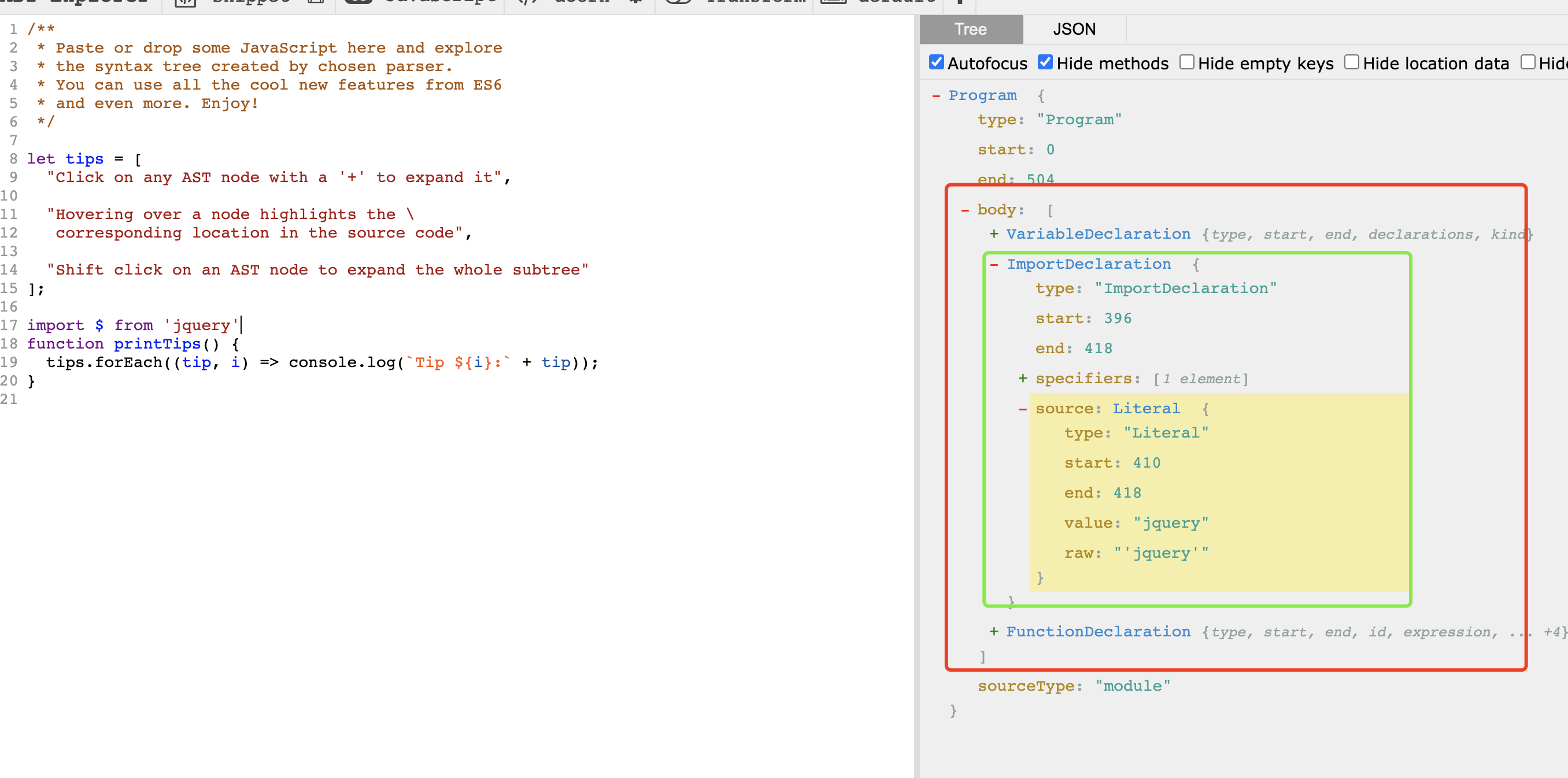Viewport: 1568px width, 778px height.
Task: Switch to the JSON tab
Action: 1074,29
